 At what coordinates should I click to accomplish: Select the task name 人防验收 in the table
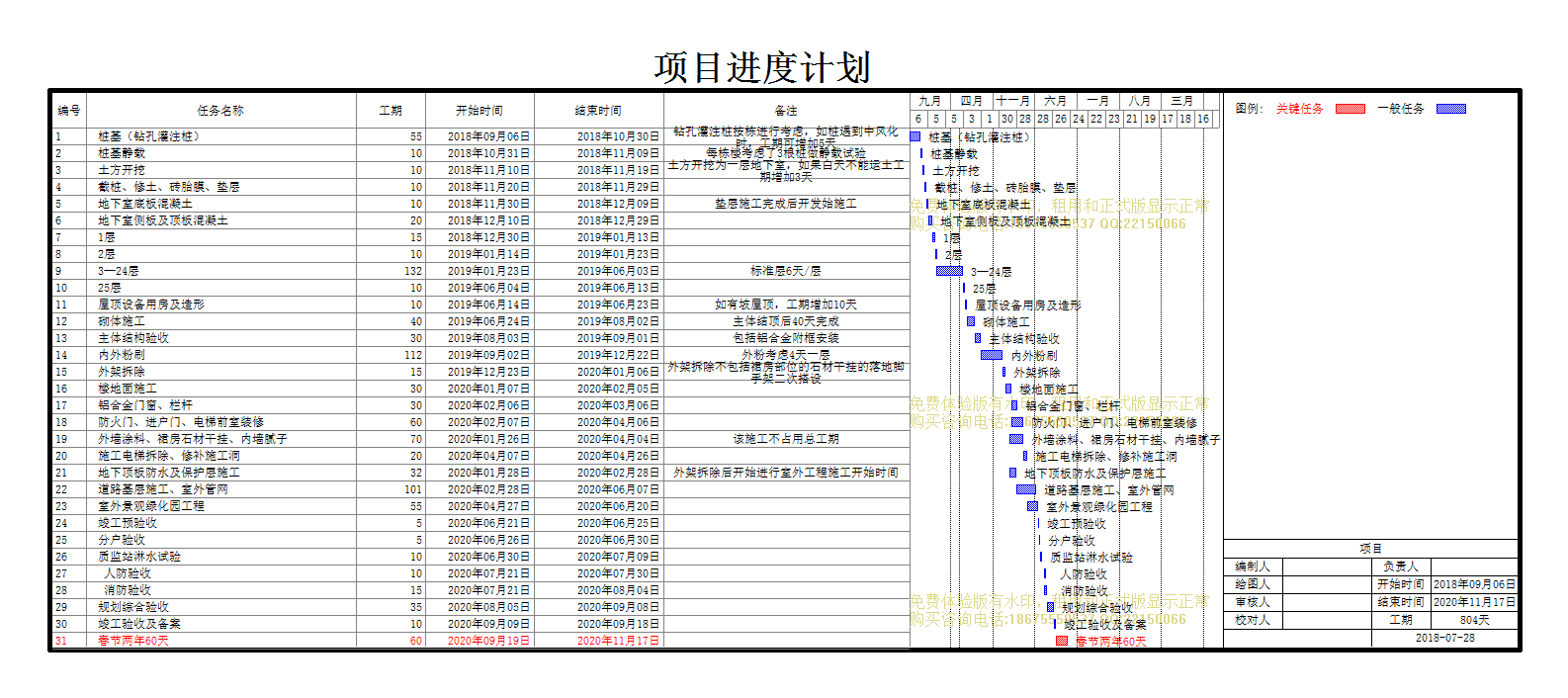(128, 573)
